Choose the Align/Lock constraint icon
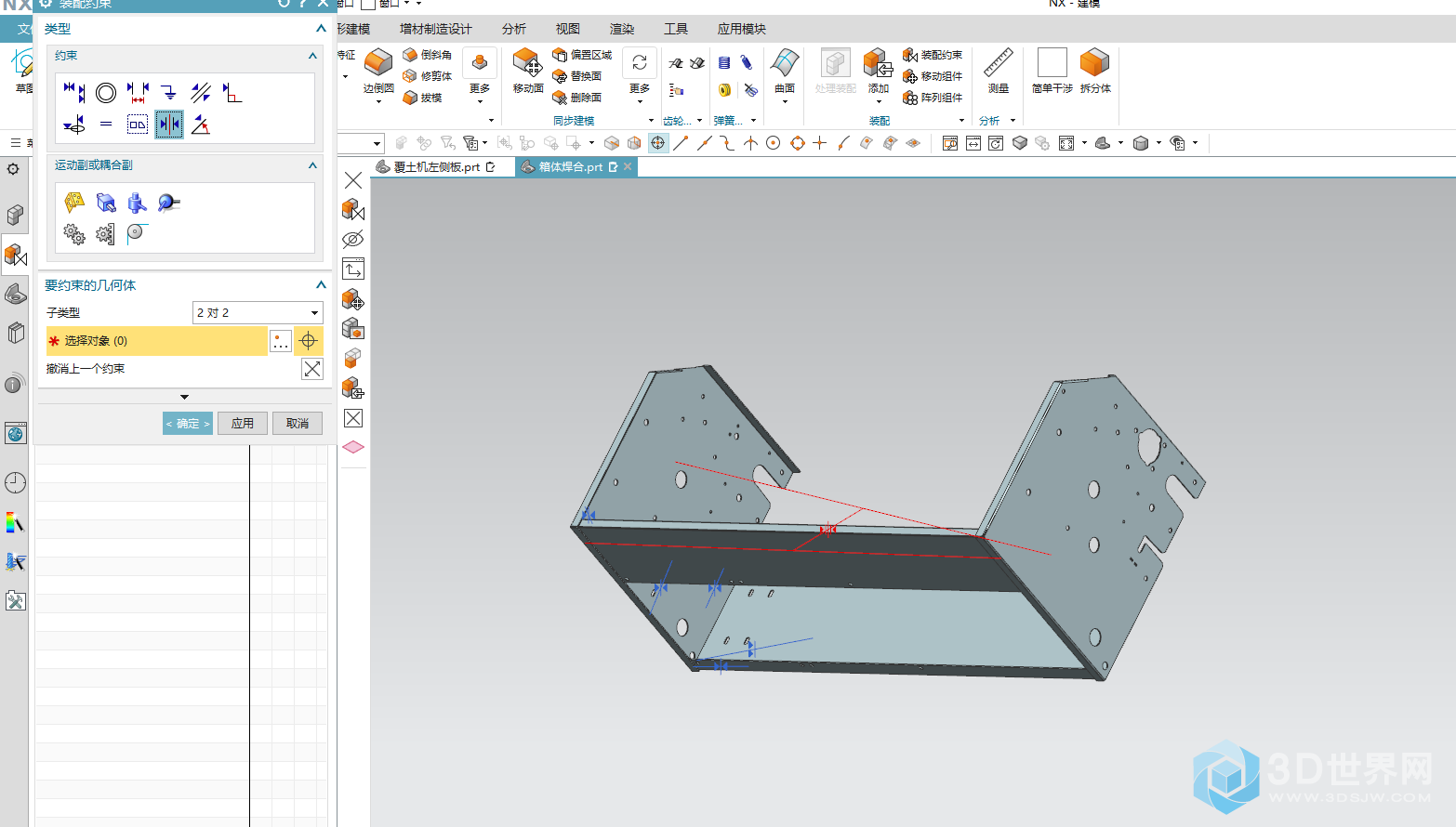 (74, 125)
